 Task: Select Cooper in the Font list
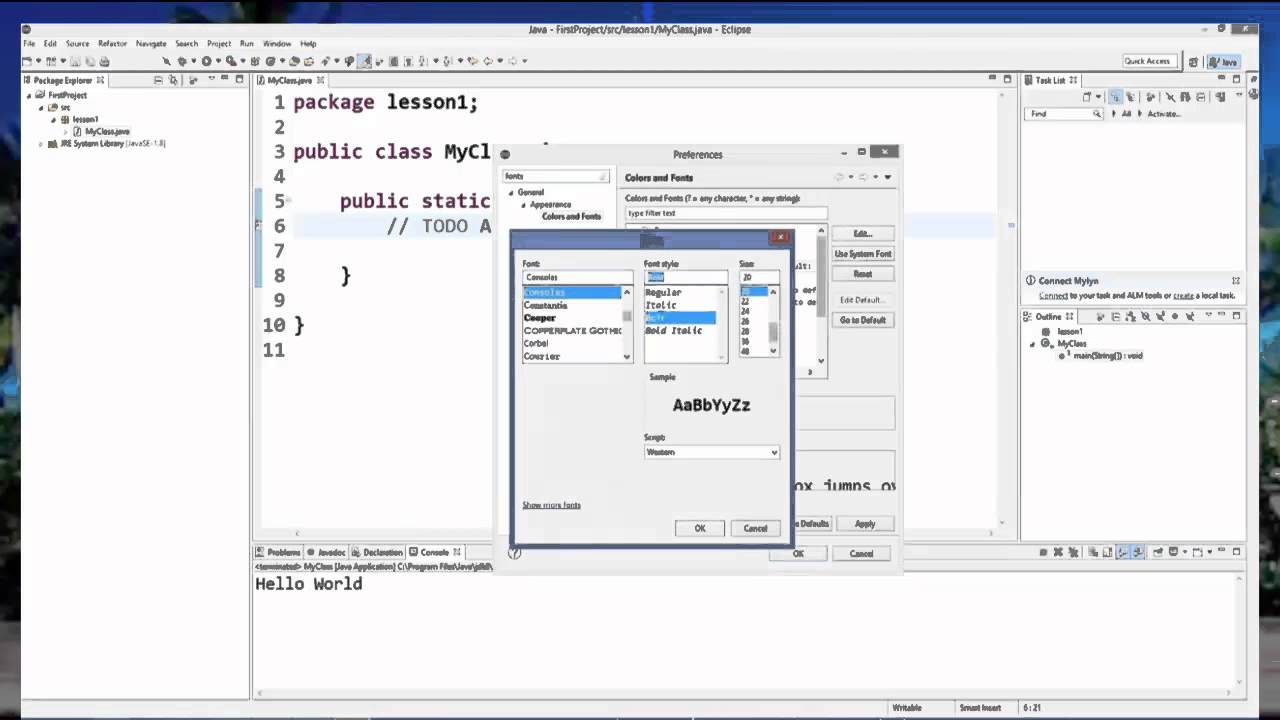click(x=540, y=318)
